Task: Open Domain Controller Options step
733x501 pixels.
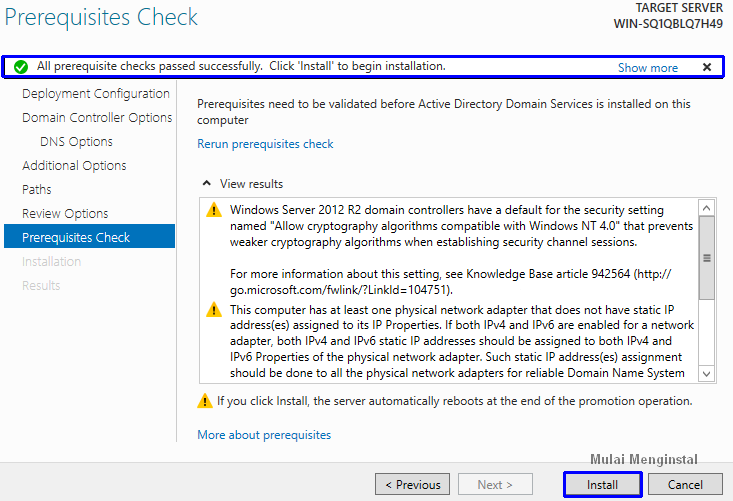Action: [x=97, y=118]
